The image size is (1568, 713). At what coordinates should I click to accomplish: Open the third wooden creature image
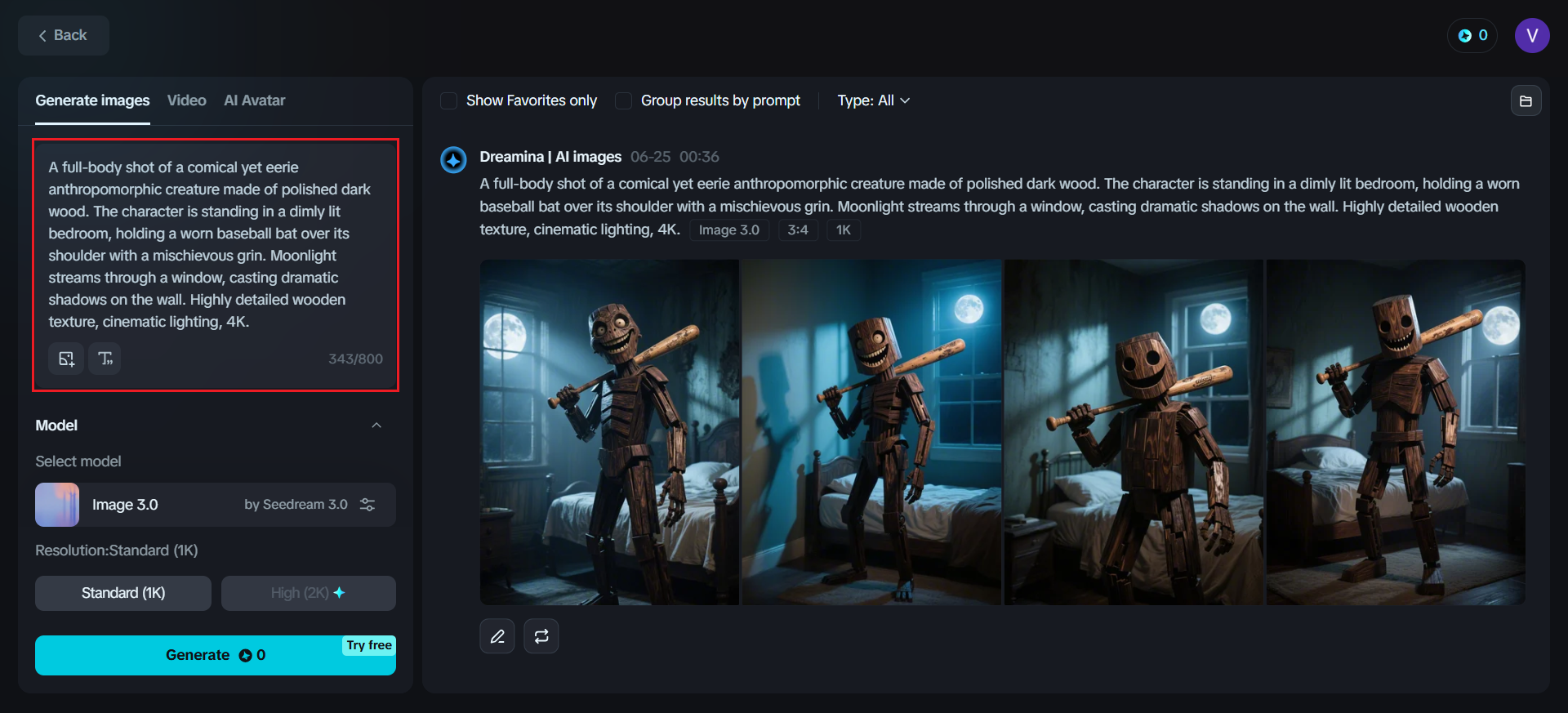tap(1134, 432)
